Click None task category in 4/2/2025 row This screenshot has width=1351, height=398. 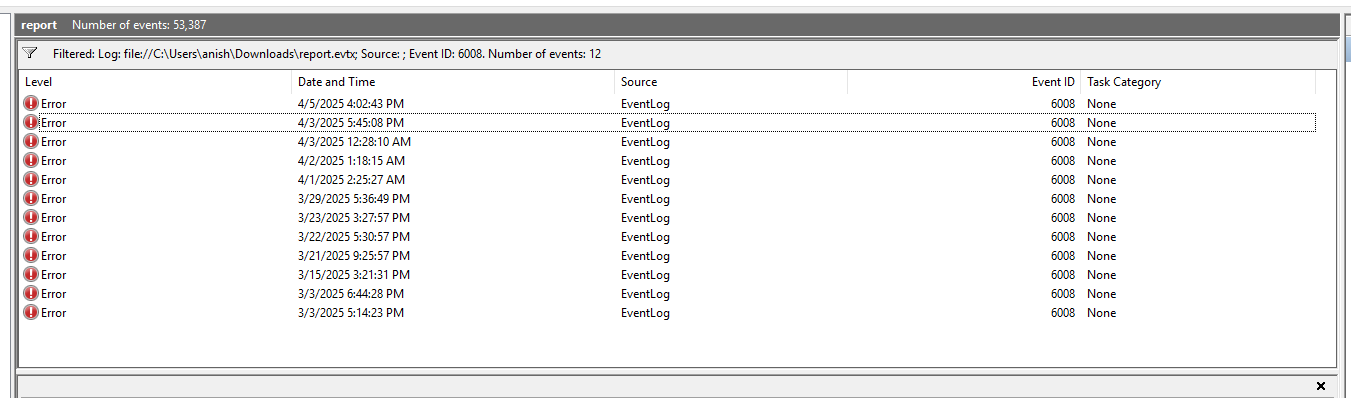1102,161
